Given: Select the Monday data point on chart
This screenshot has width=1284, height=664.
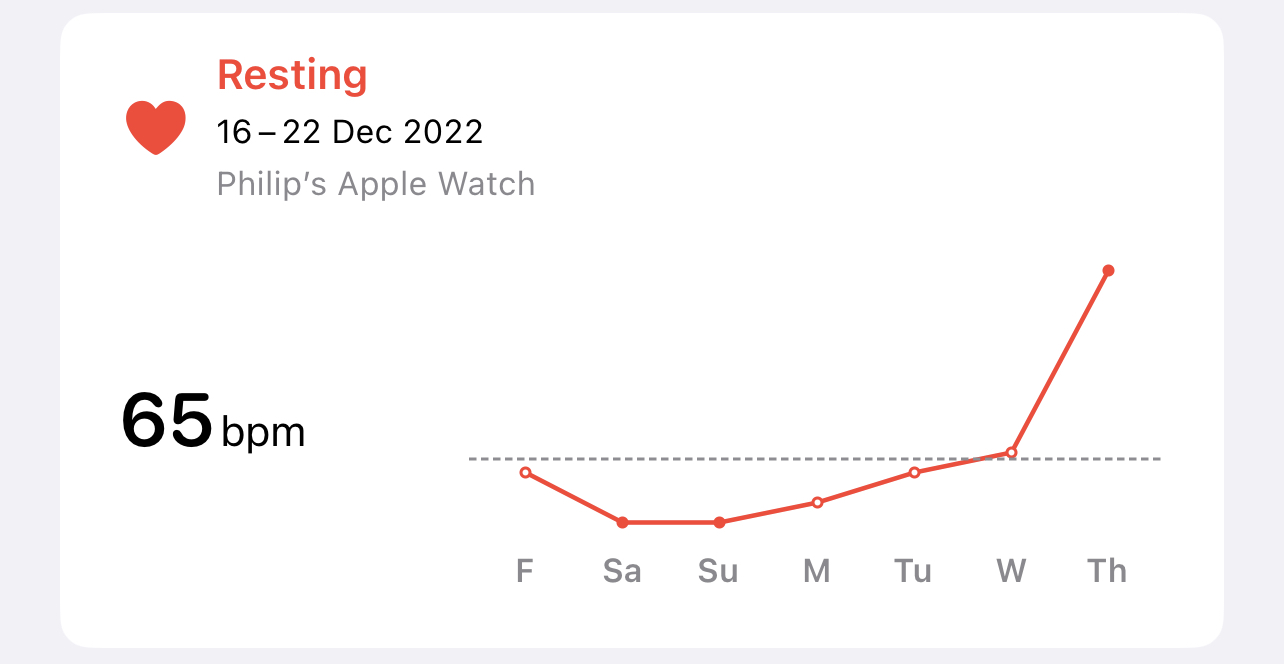Looking at the screenshot, I should (817, 502).
